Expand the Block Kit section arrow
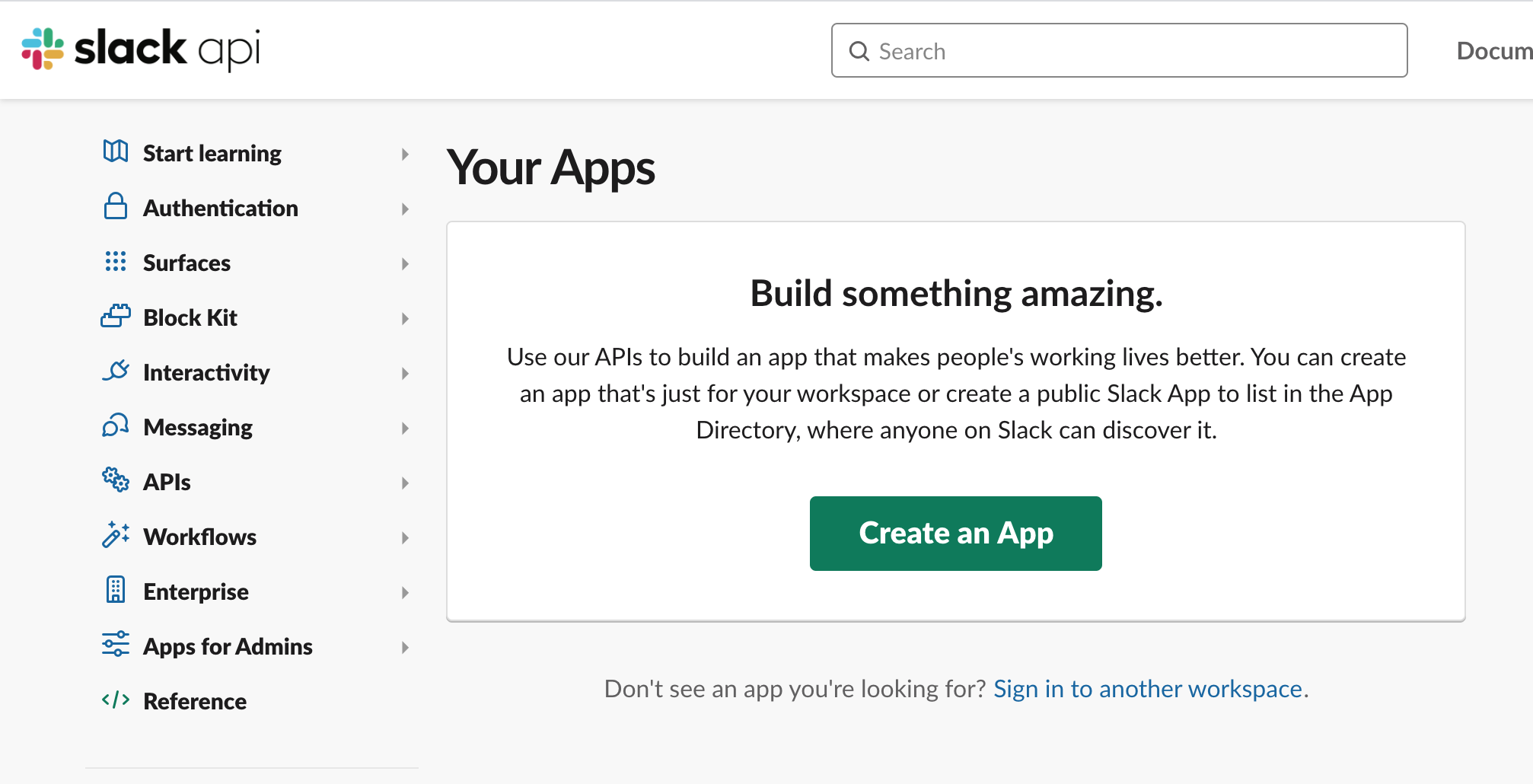This screenshot has height=784, width=1533. click(x=405, y=319)
